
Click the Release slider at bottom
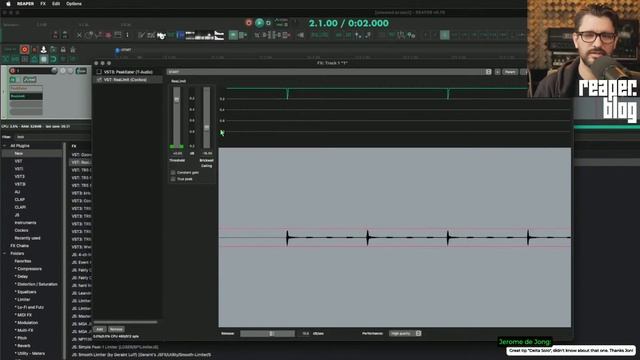point(267,333)
